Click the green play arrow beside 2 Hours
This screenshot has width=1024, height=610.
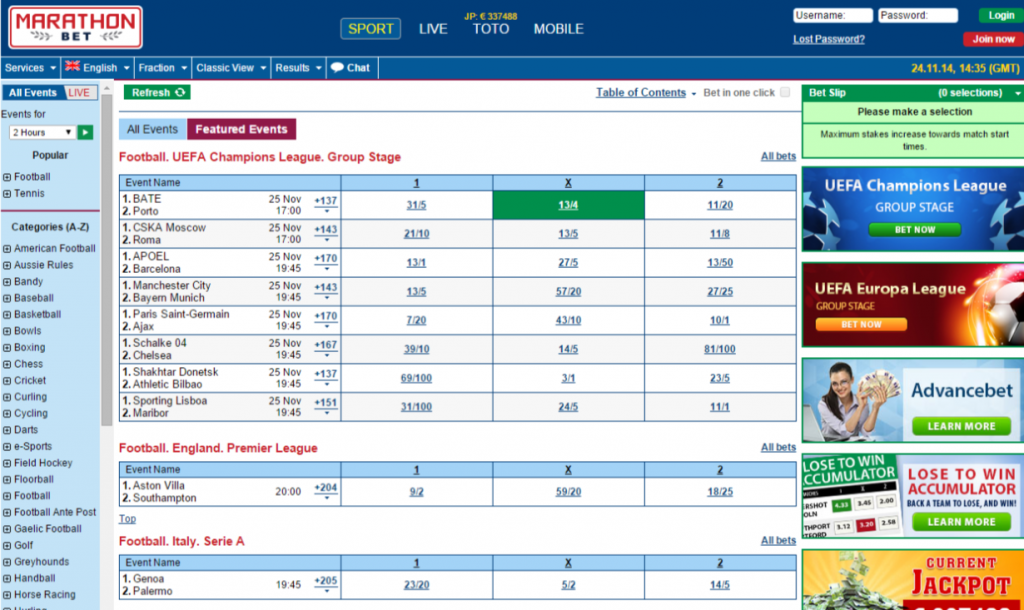click(85, 133)
